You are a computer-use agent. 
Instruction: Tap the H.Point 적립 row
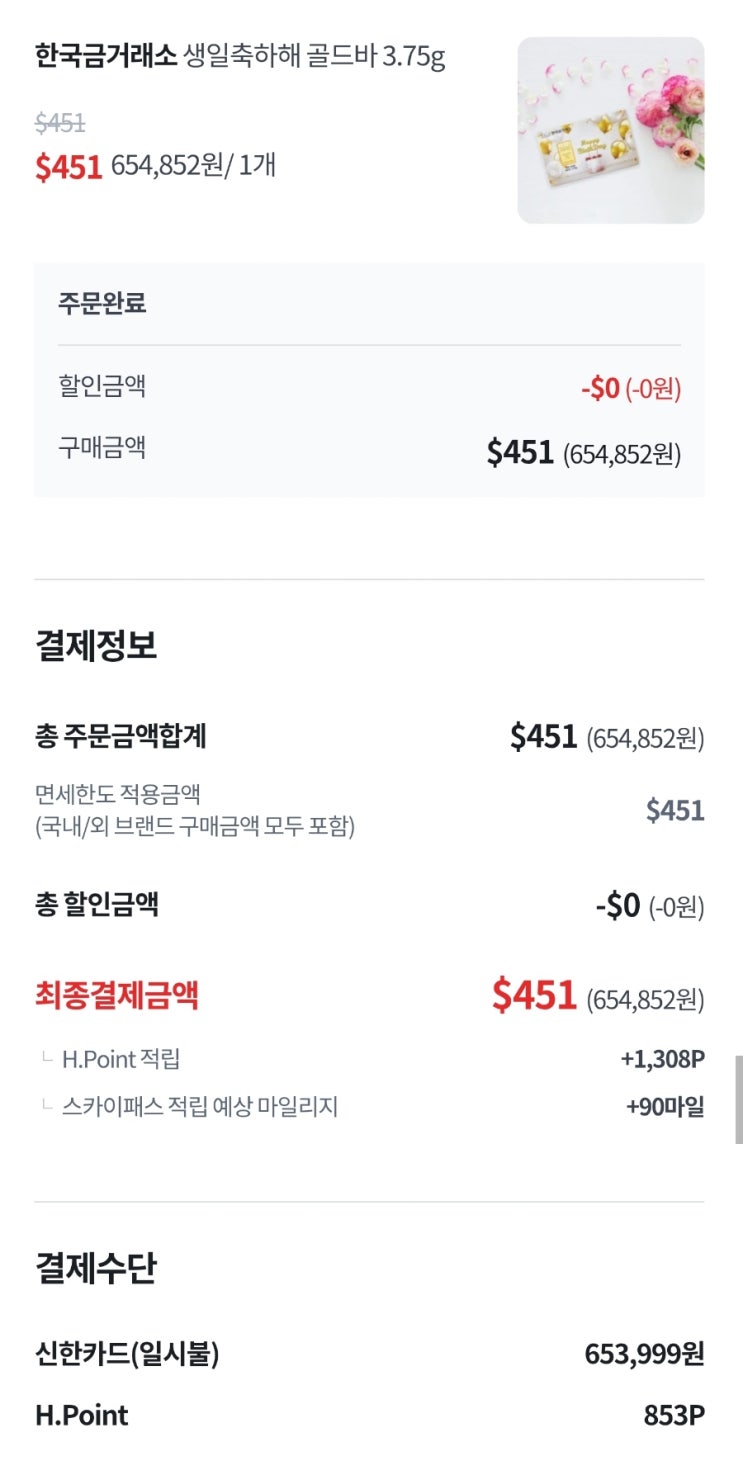tap(121, 1059)
